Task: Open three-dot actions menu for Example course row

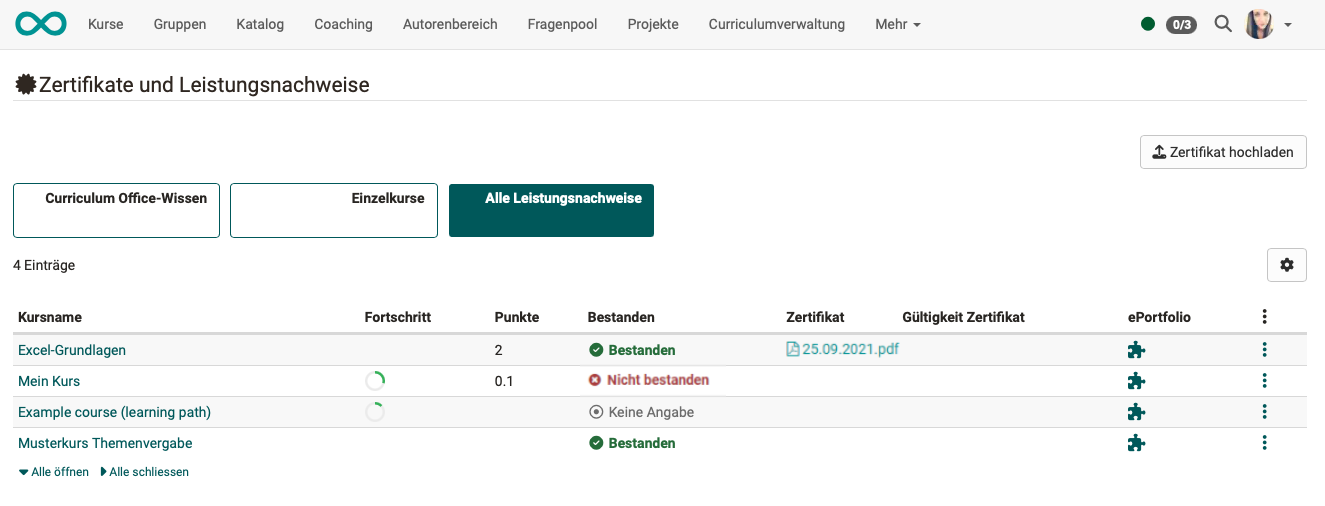Action: pyautogui.click(x=1265, y=412)
